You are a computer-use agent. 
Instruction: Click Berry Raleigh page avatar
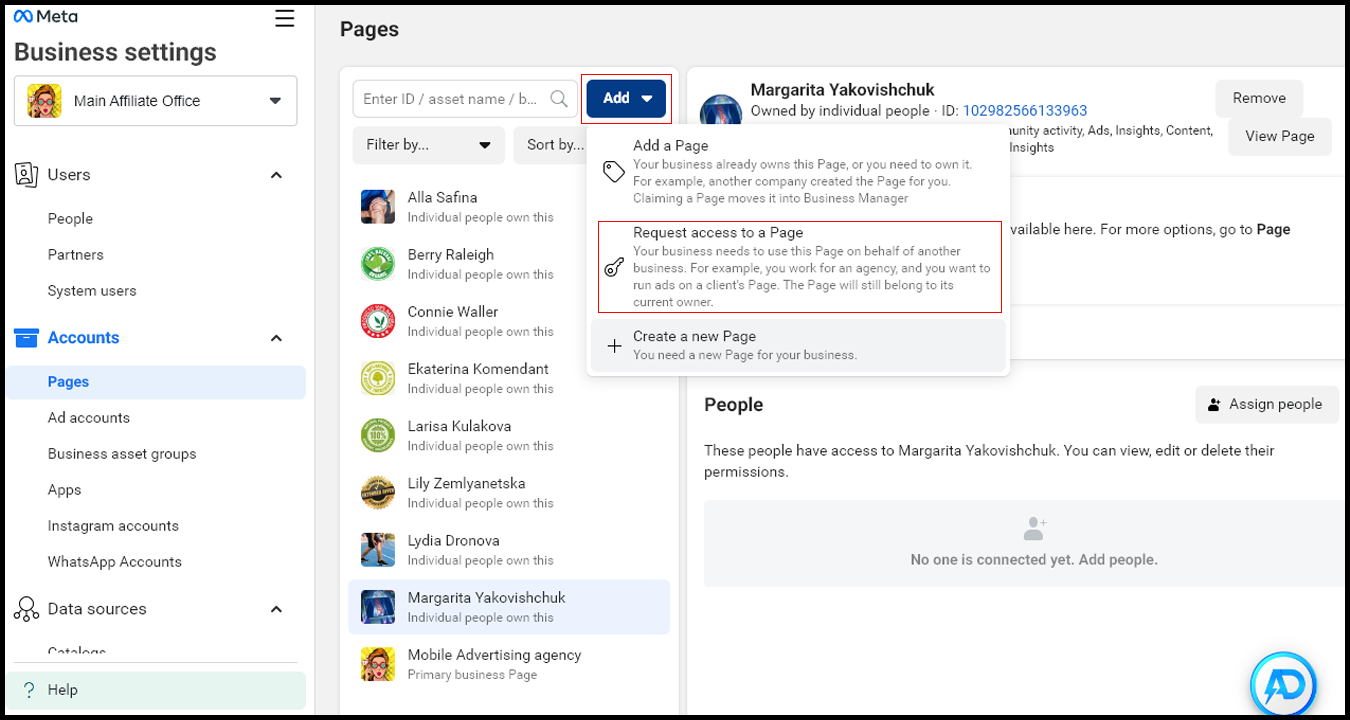coord(378,264)
